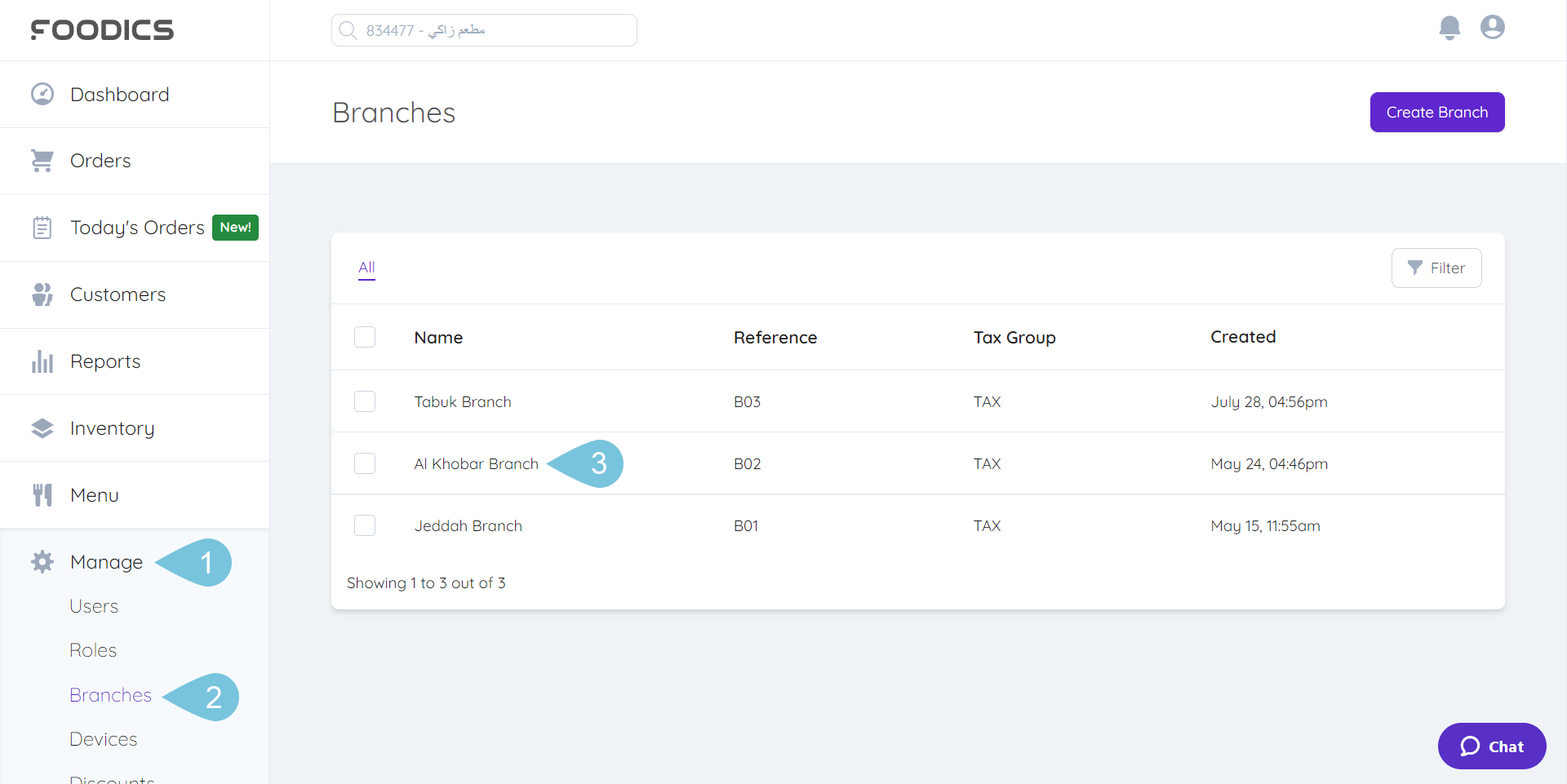Open Today's Orders via the clipboard icon

42,227
